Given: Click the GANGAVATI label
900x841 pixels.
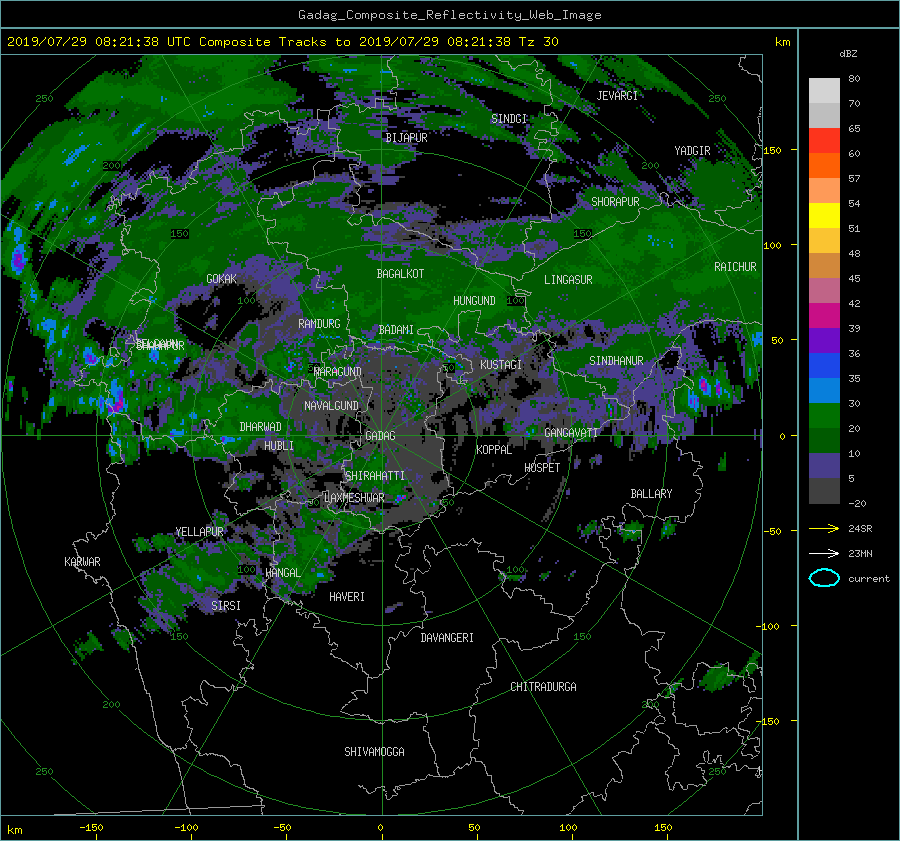Looking at the screenshot, I should (x=571, y=433).
